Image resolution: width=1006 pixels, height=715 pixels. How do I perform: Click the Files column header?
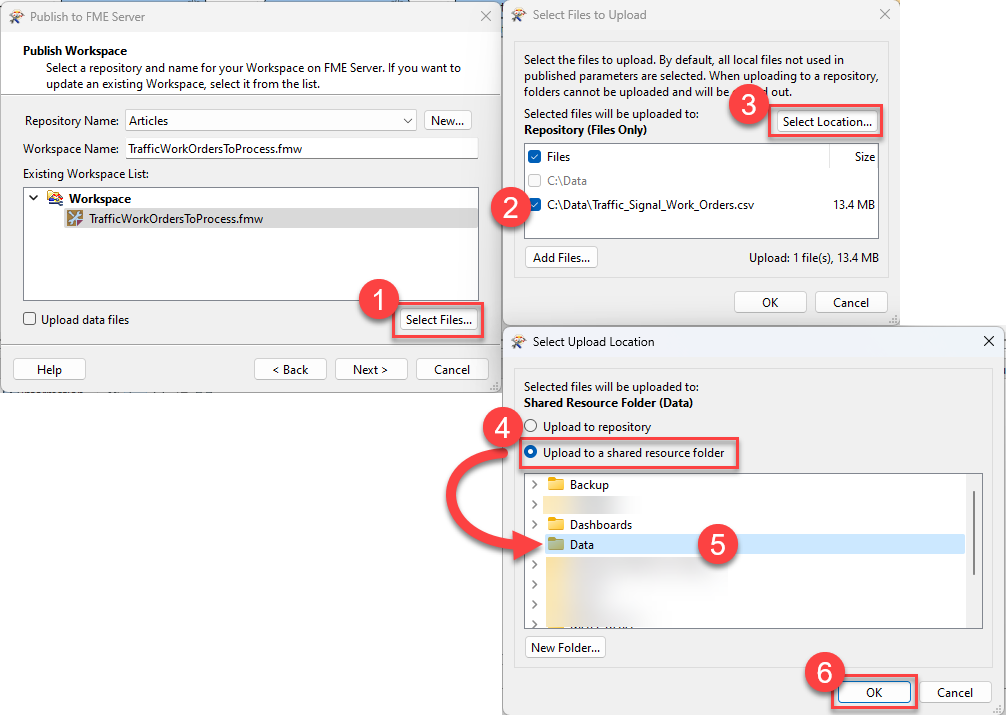click(x=558, y=157)
